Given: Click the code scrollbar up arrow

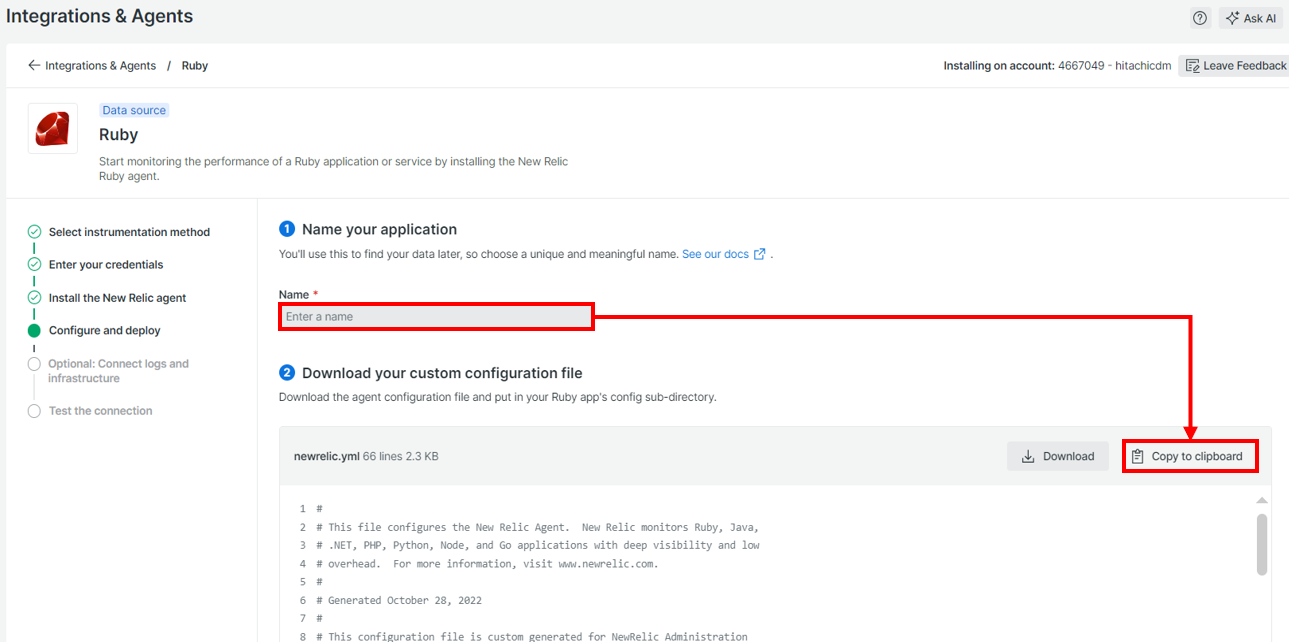Looking at the screenshot, I should [1262, 500].
